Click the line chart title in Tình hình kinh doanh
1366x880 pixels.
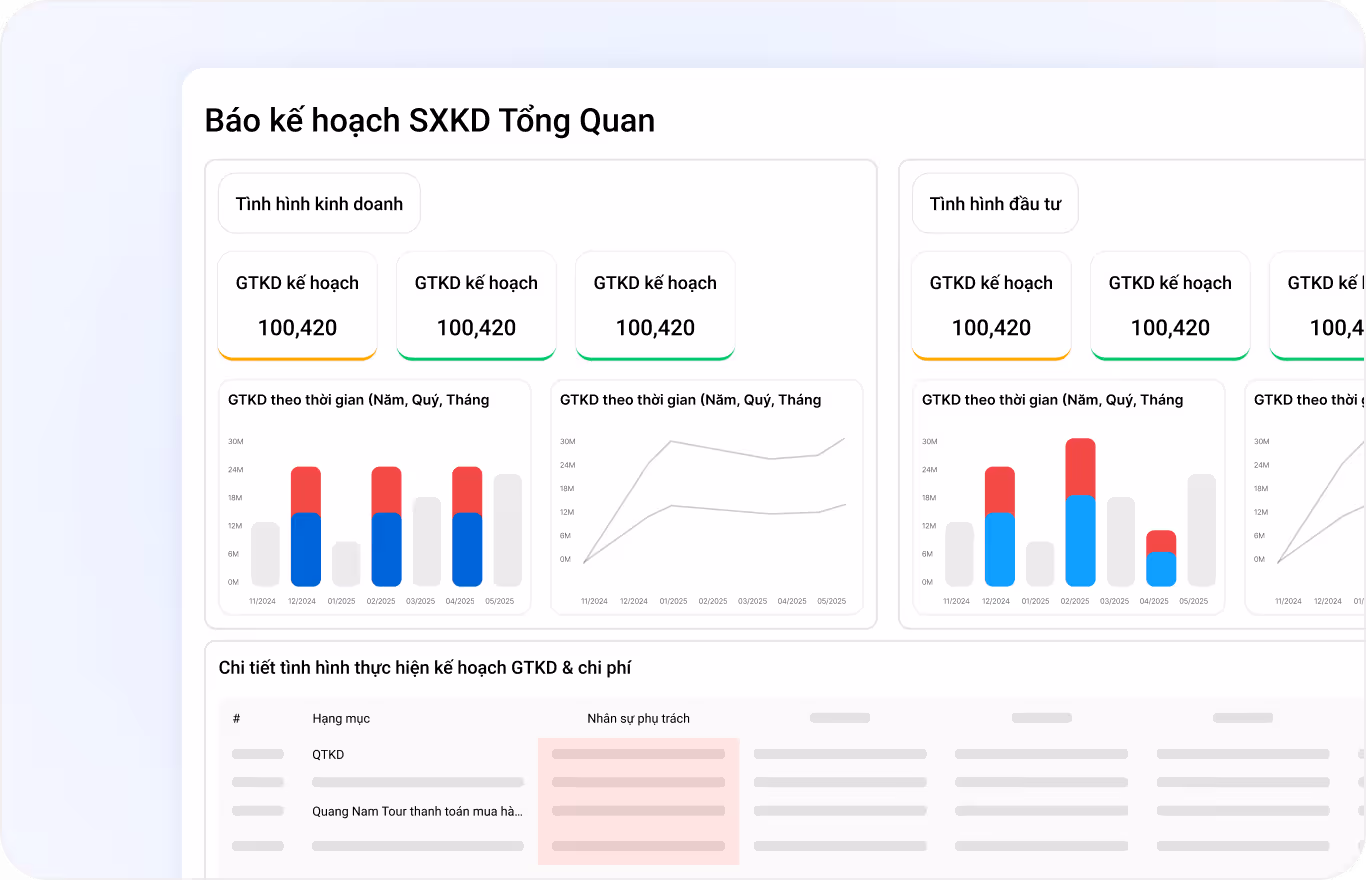[691, 400]
